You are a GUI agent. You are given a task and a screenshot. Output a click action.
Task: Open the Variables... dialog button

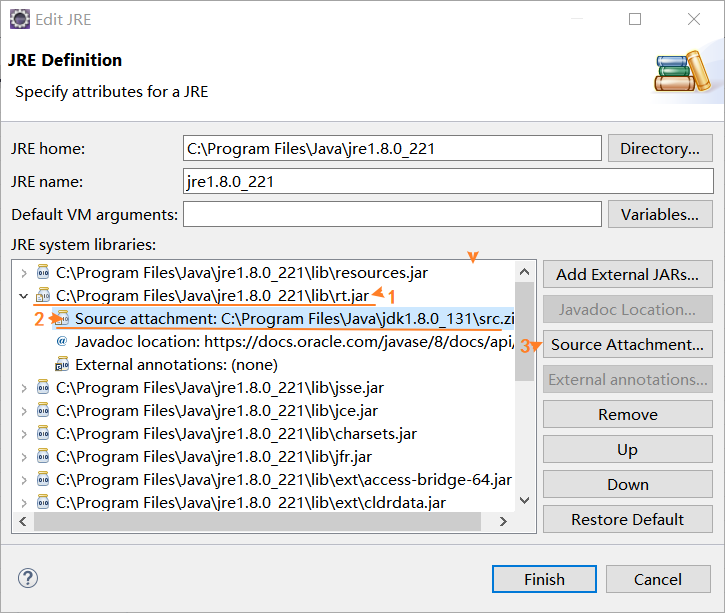coord(660,215)
